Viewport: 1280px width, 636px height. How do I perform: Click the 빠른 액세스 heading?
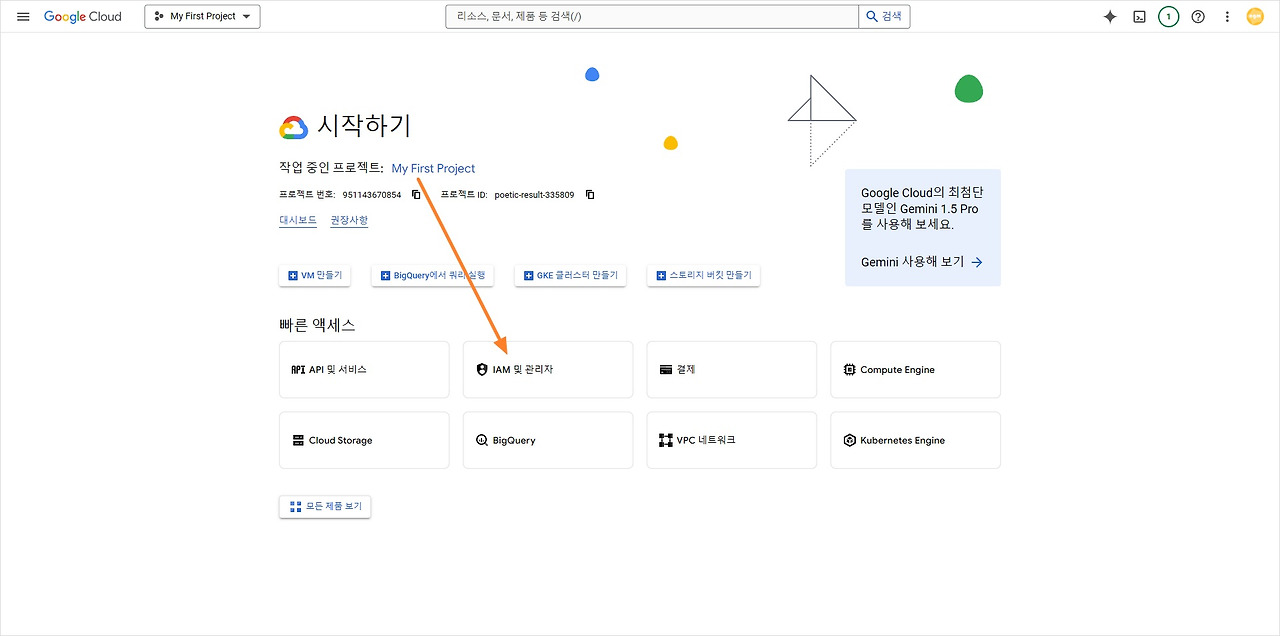point(317,325)
